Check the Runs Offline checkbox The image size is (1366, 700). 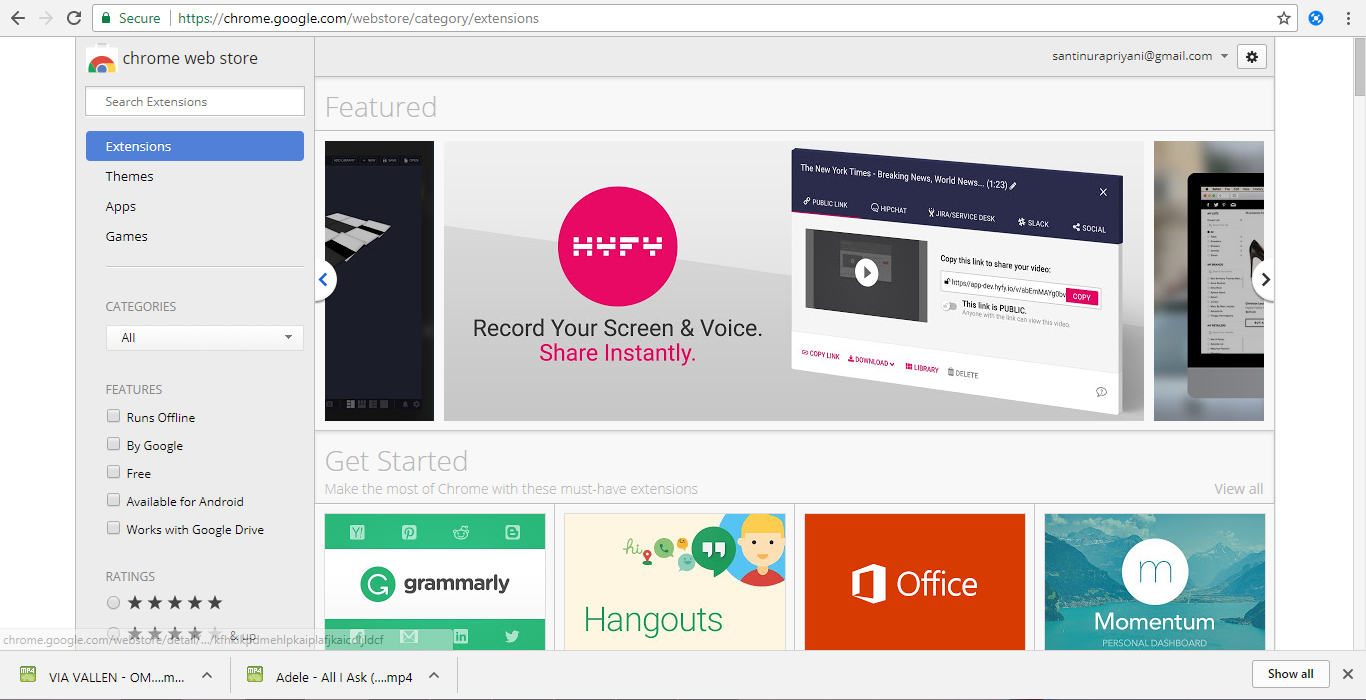[x=113, y=416]
